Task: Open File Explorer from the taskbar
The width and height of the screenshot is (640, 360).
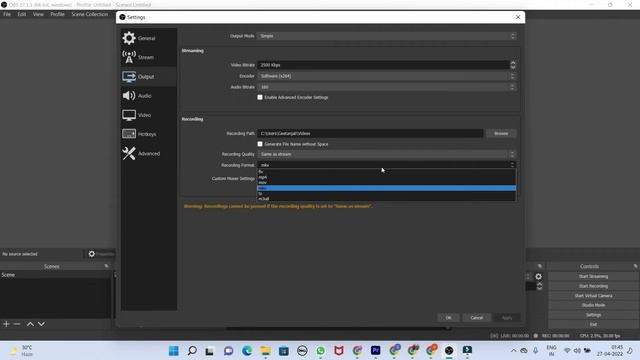Action: click(x=265, y=351)
